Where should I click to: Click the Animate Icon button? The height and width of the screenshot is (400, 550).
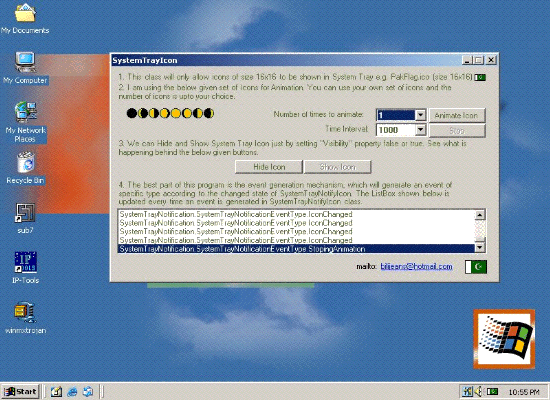tap(457, 115)
